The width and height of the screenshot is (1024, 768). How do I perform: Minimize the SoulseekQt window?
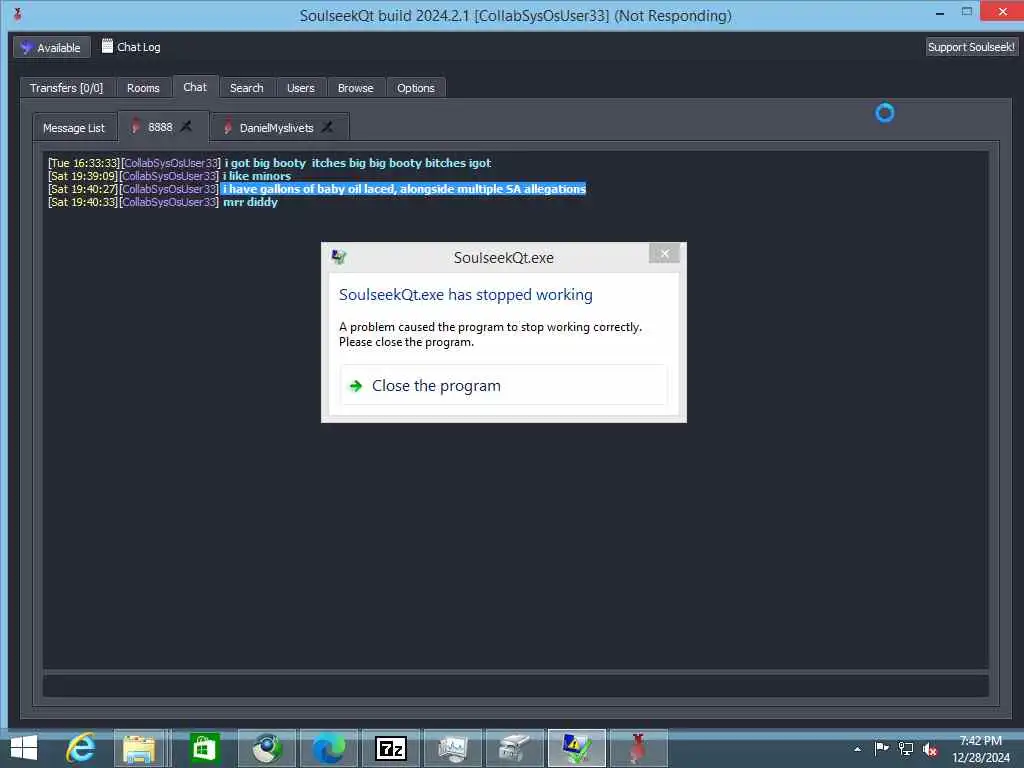pos(940,13)
